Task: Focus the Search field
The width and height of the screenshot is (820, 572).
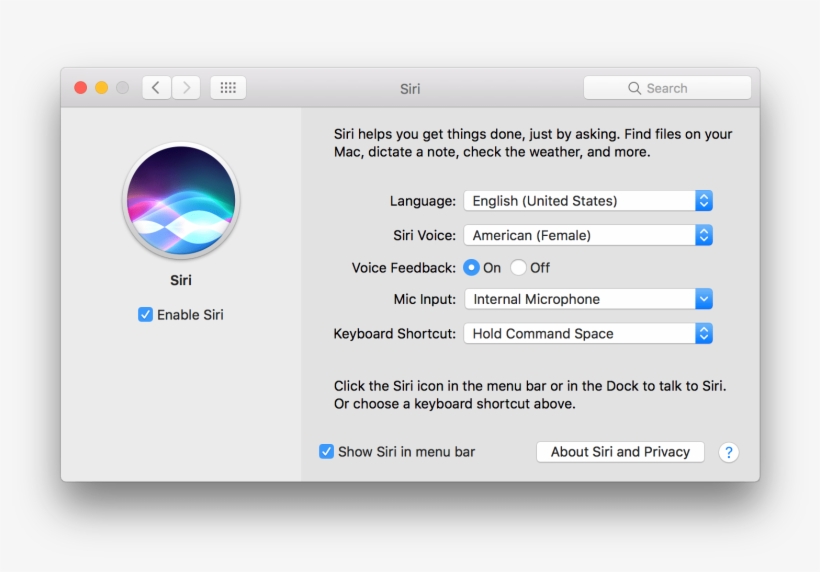Action: pos(667,88)
